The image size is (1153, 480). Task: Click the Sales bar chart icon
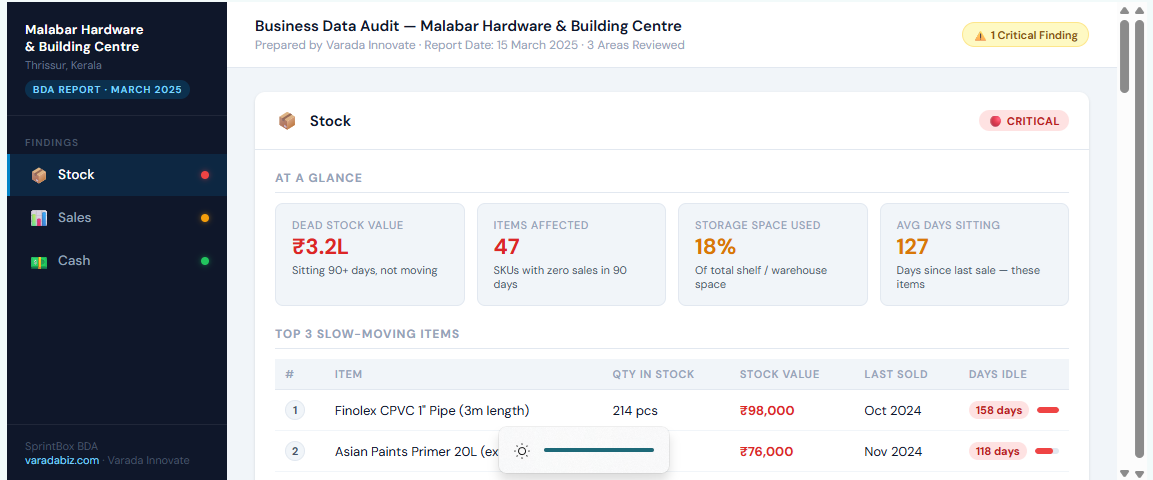tap(39, 218)
